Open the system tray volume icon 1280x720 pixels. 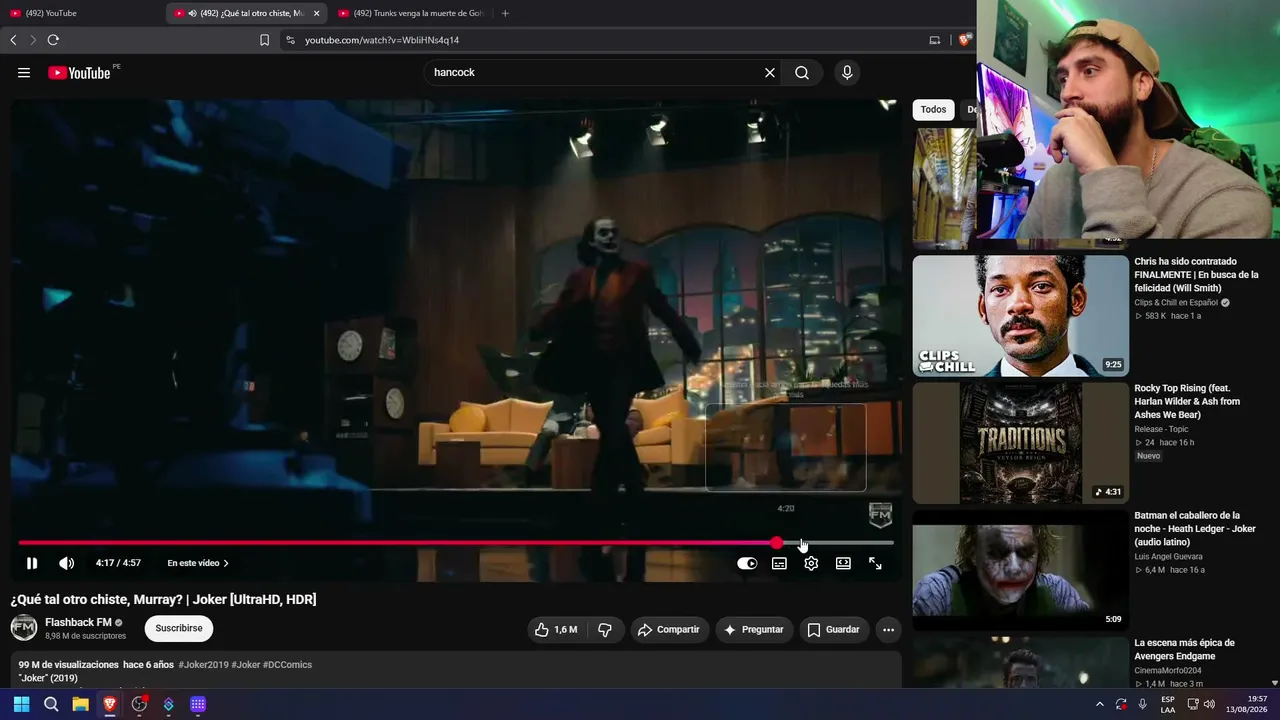click(x=1209, y=704)
